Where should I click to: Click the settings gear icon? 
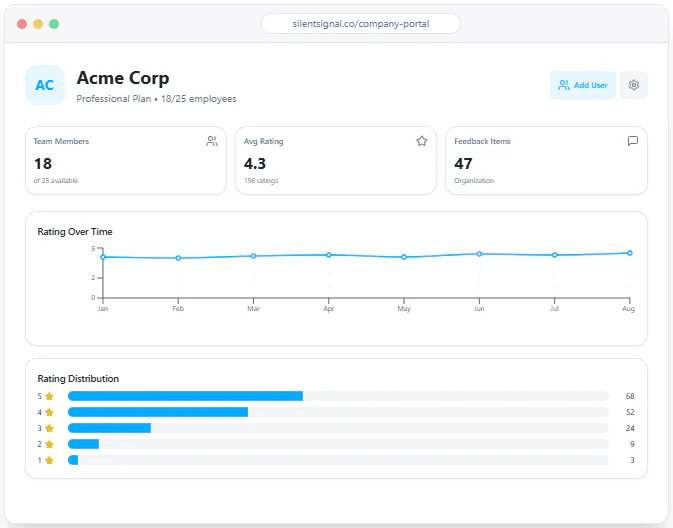click(634, 85)
